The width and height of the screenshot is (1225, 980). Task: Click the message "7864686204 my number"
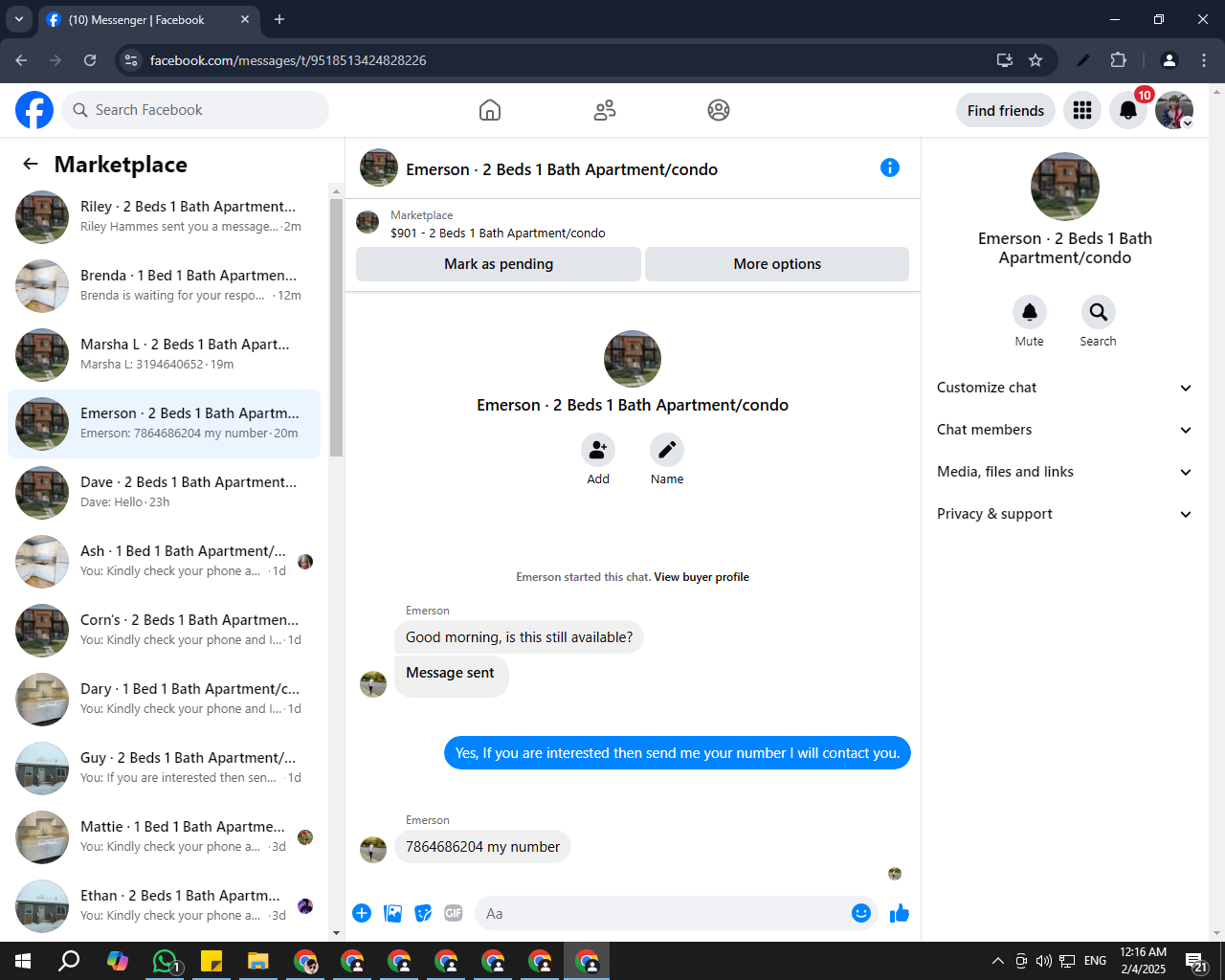(x=482, y=847)
